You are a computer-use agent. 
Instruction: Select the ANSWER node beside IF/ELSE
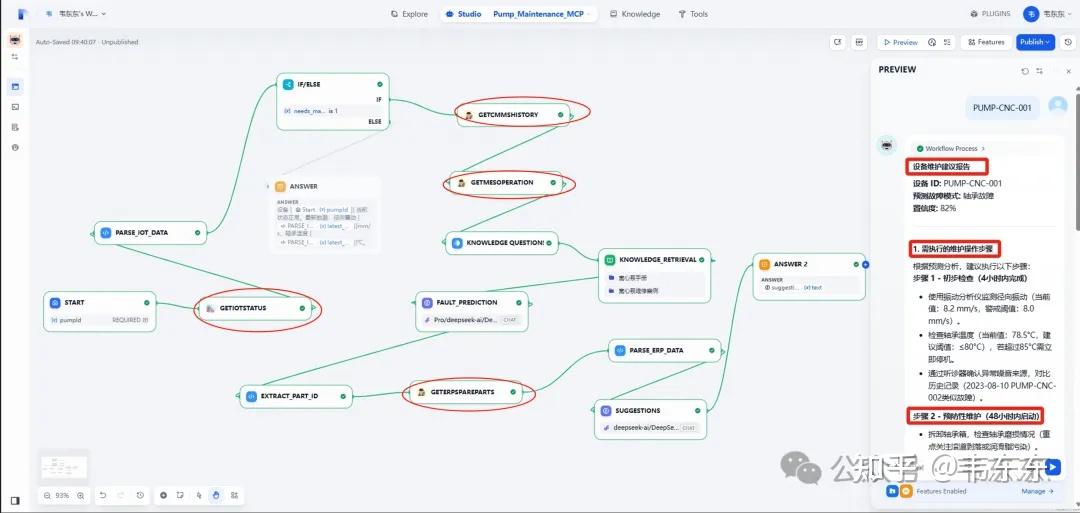coord(324,217)
